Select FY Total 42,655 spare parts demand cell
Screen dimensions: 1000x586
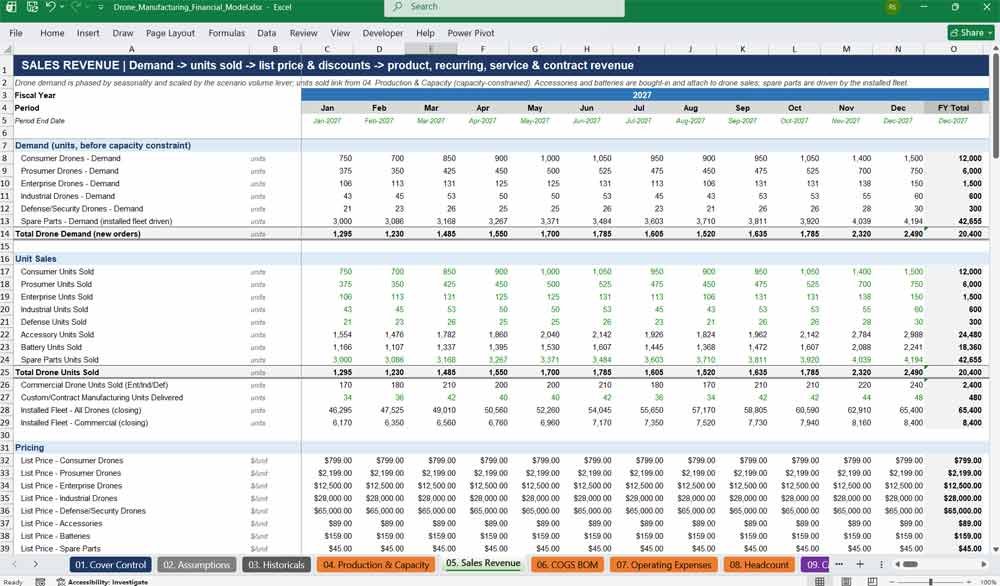pyautogui.click(x=953, y=221)
